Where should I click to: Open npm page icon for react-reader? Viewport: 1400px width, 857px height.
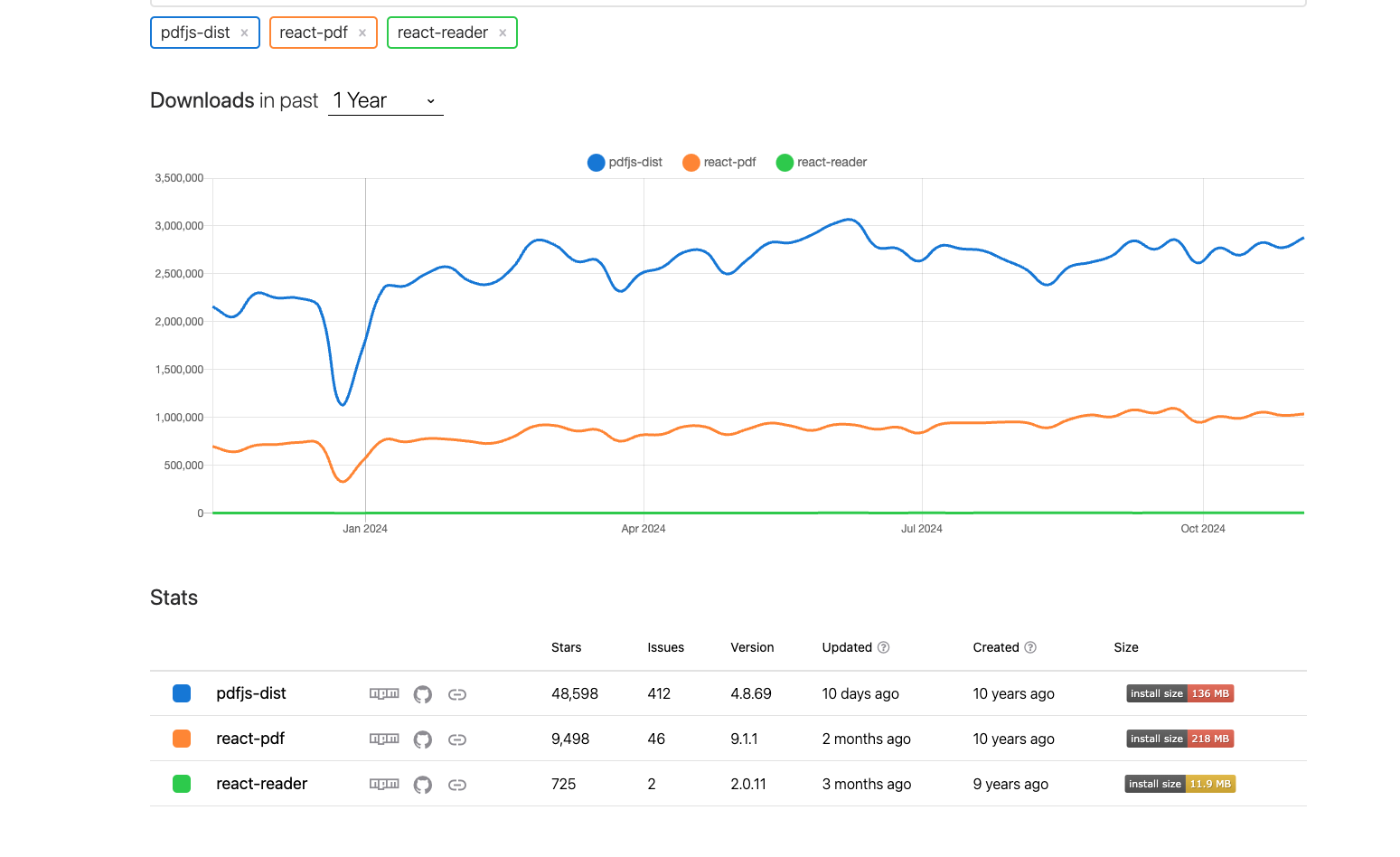(x=384, y=784)
